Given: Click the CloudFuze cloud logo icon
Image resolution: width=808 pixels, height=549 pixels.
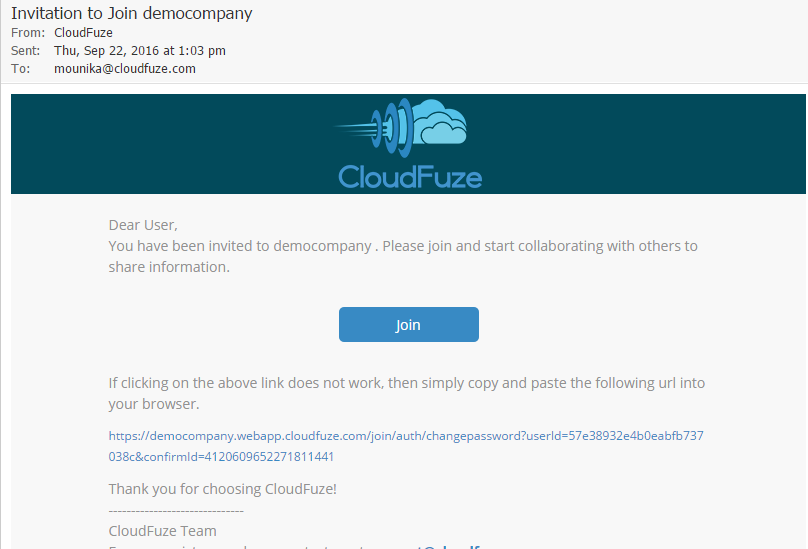Looking at the screenshot, I should 401,128.
